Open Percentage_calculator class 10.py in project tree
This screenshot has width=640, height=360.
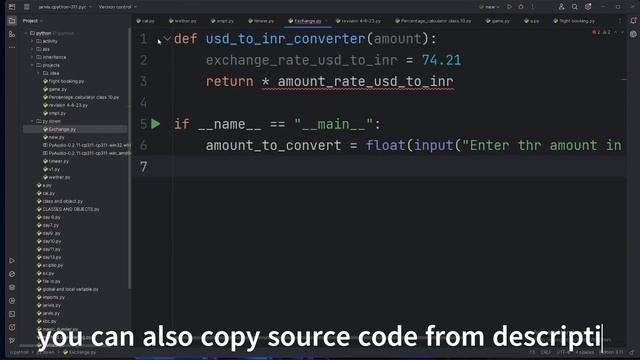point(81,97)
